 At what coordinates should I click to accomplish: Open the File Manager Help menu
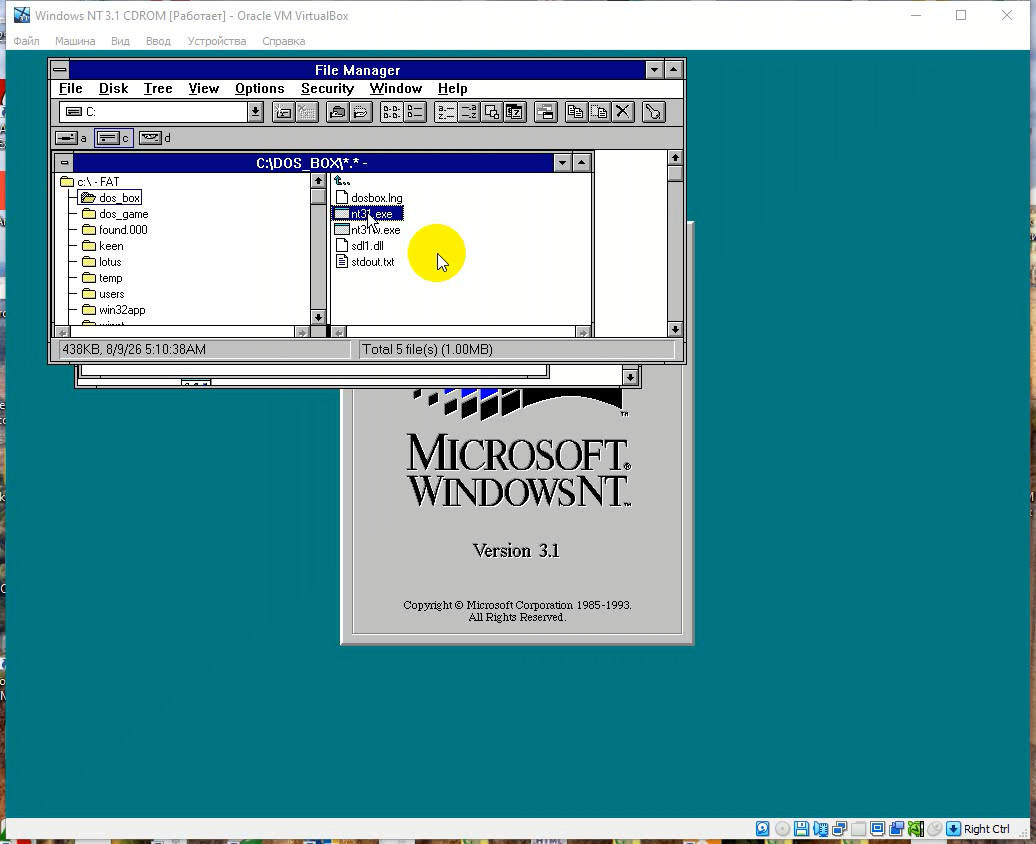click(x=453, y=89)
